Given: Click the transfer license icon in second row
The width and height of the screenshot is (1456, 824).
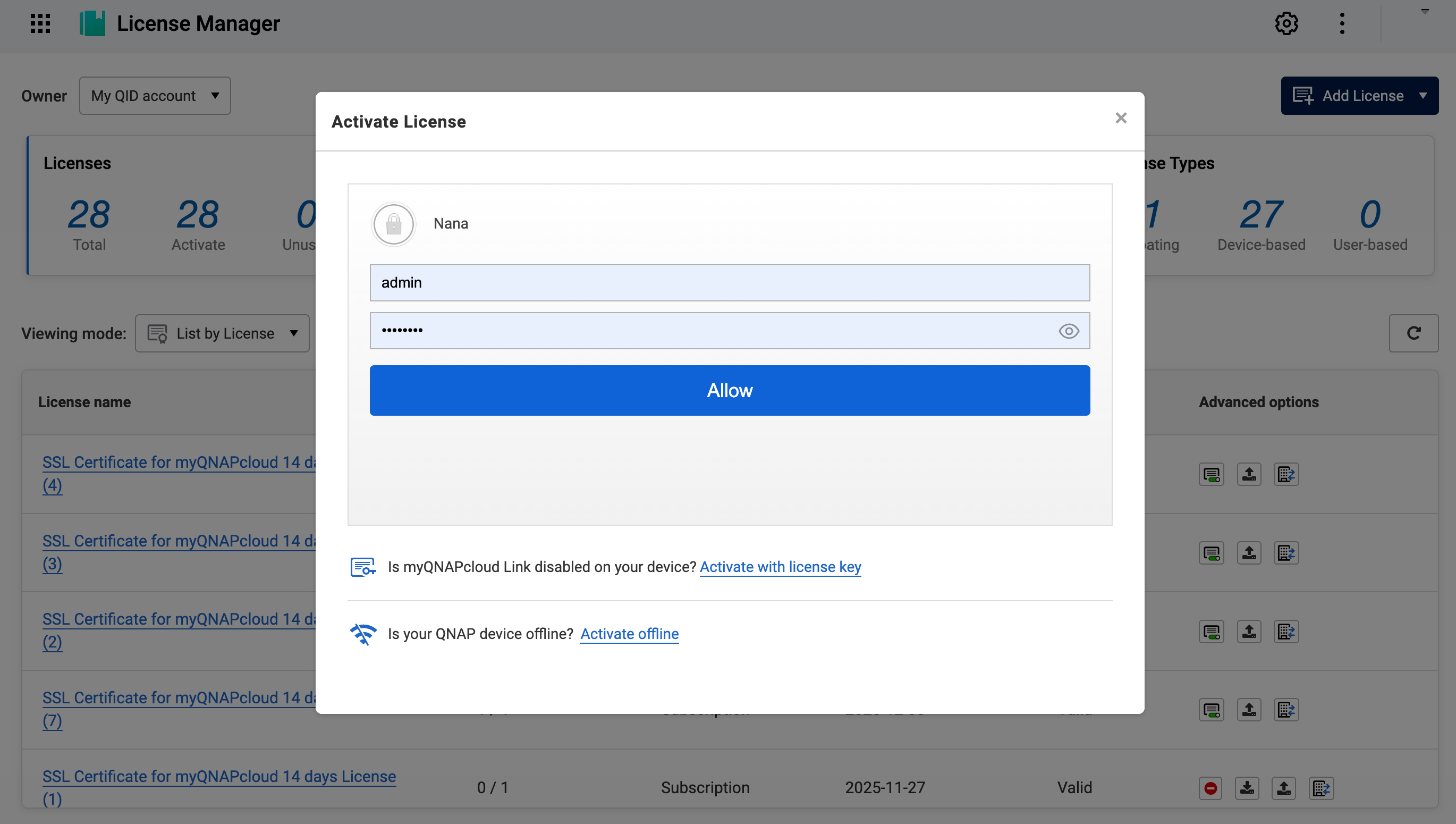Looking at the screenshot, I should coord(1286,553).
